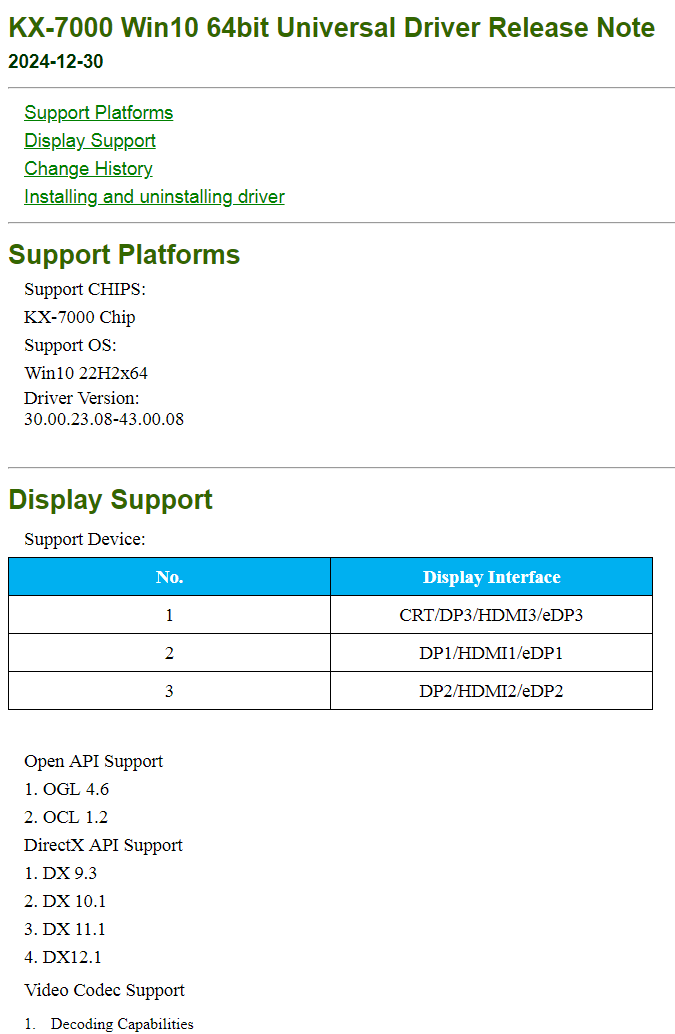675x1034 pixels.
Task: Jump to the Display Support link
Action: pyautogui.click(x=90, y=141)
